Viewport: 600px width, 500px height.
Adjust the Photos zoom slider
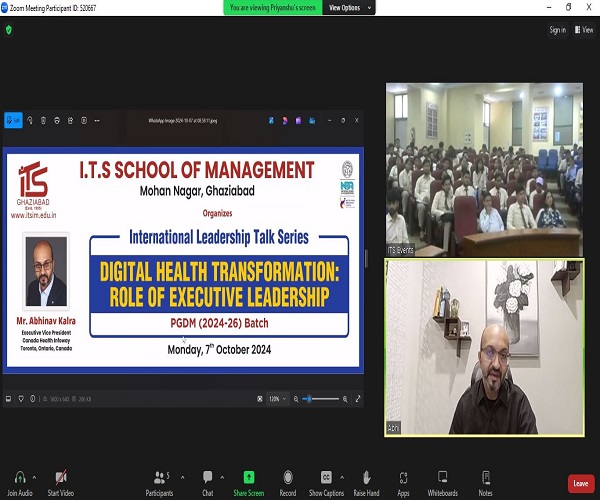321,399
